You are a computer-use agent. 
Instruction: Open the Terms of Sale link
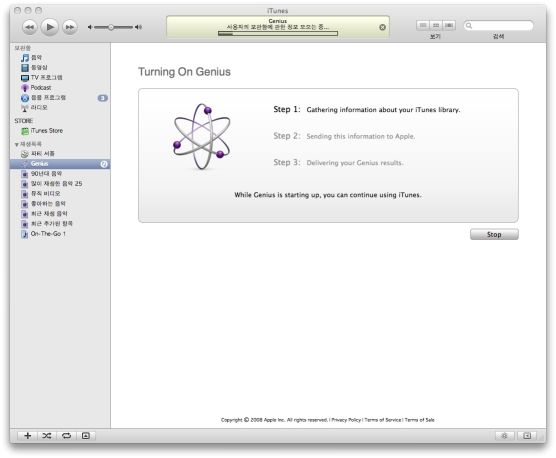419,420
